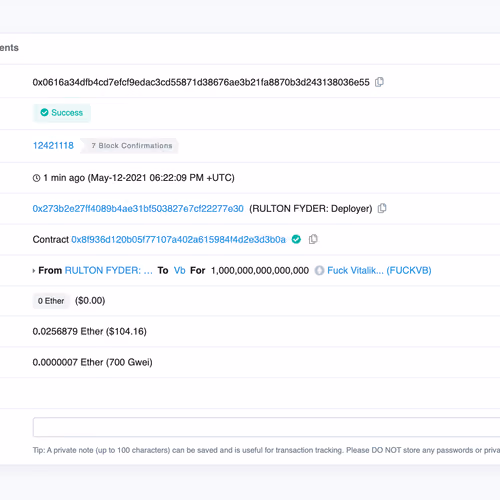The height and width of the screenshot is (500, 500).
Task: Click the (RULTON FYDER: Deployer) label
Action: (x=311, y=209)
